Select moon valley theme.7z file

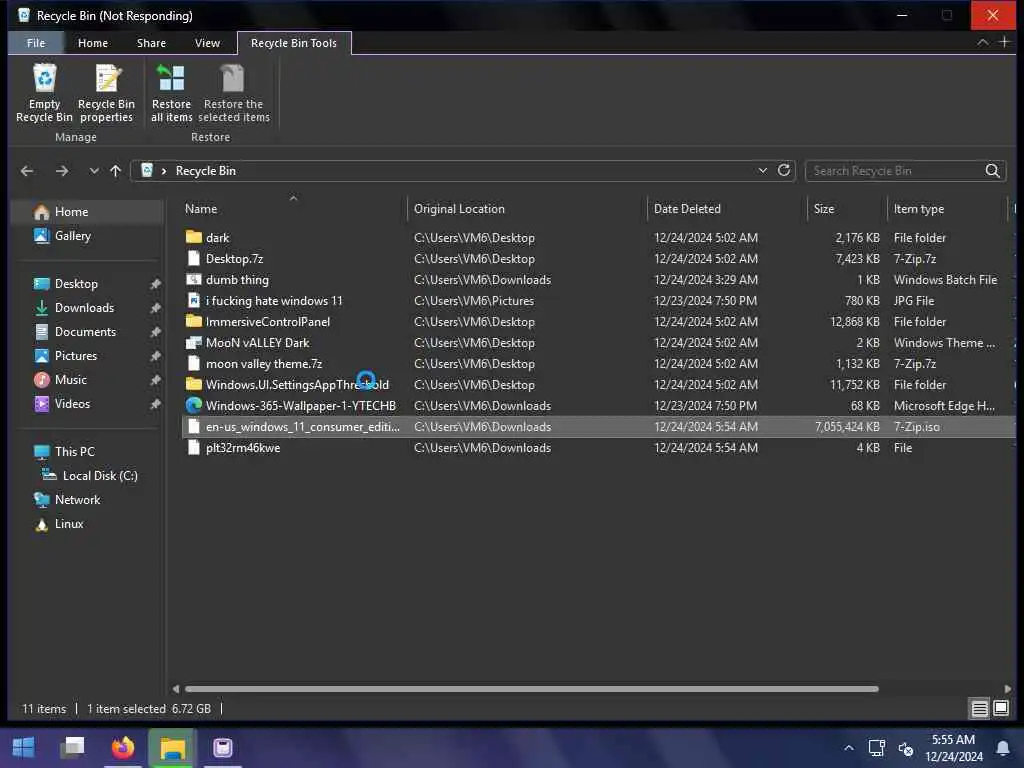(264, 364)
